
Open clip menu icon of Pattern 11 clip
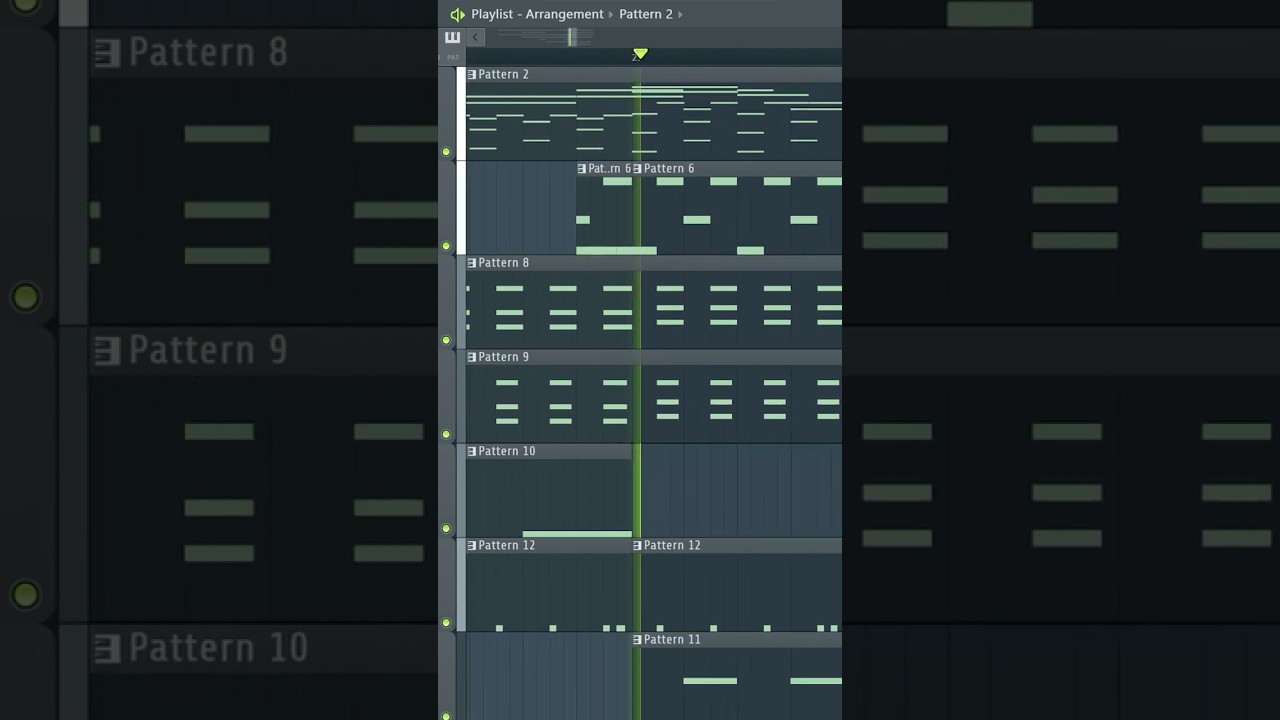(x=637, y=640)
